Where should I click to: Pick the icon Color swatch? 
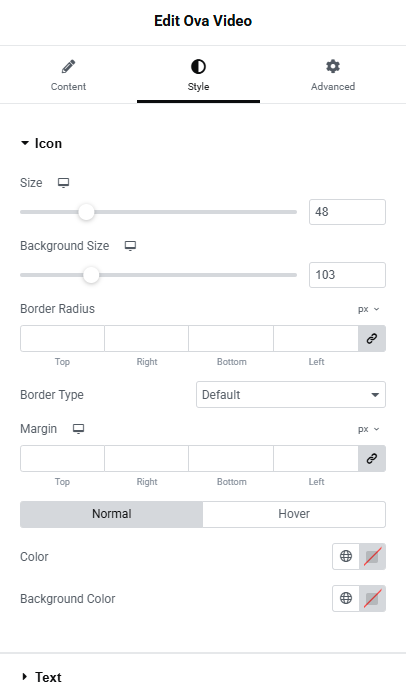[372, 556]
